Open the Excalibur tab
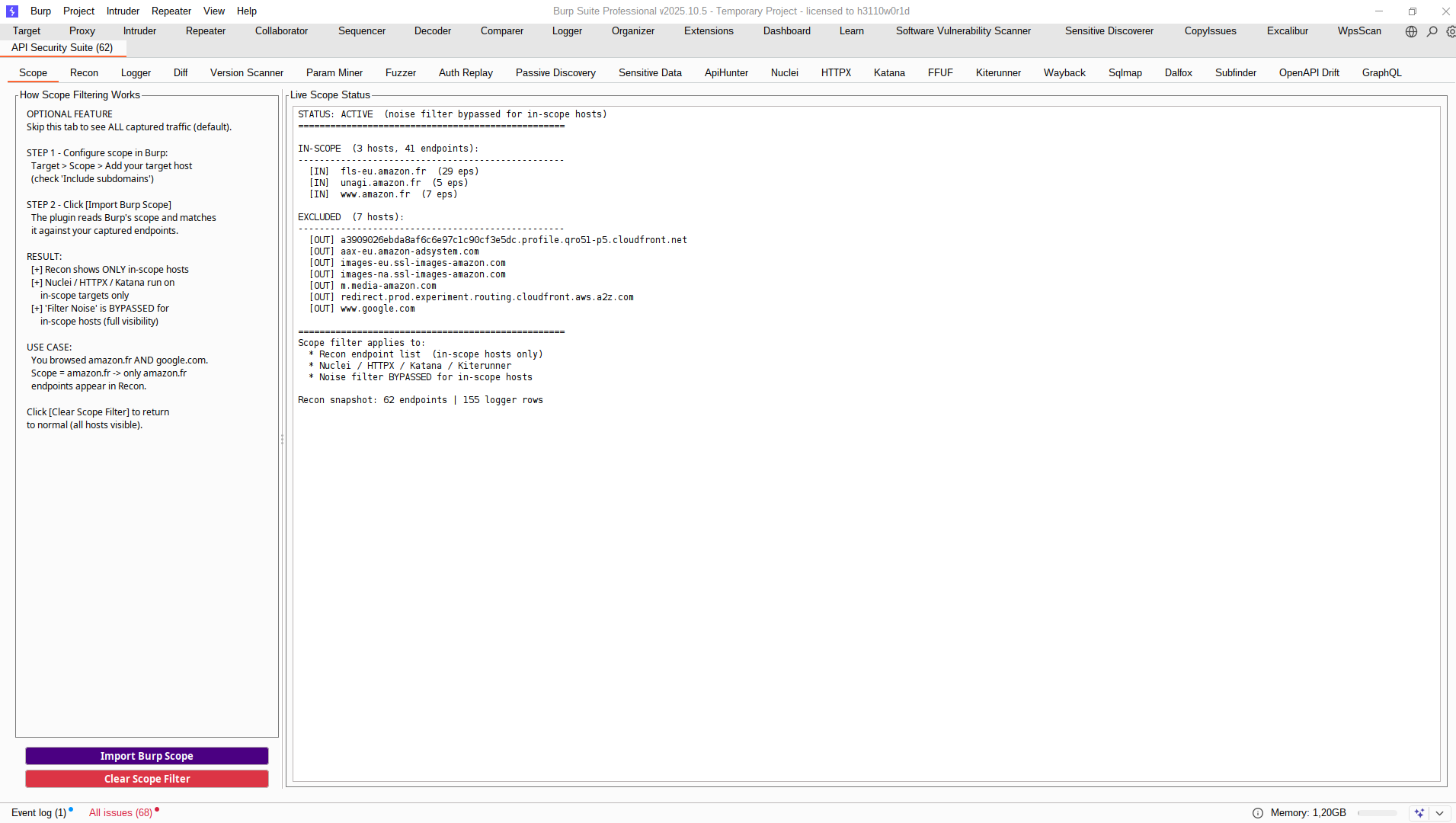This screenshot has height=823, width=1456. click(1288, 31)
